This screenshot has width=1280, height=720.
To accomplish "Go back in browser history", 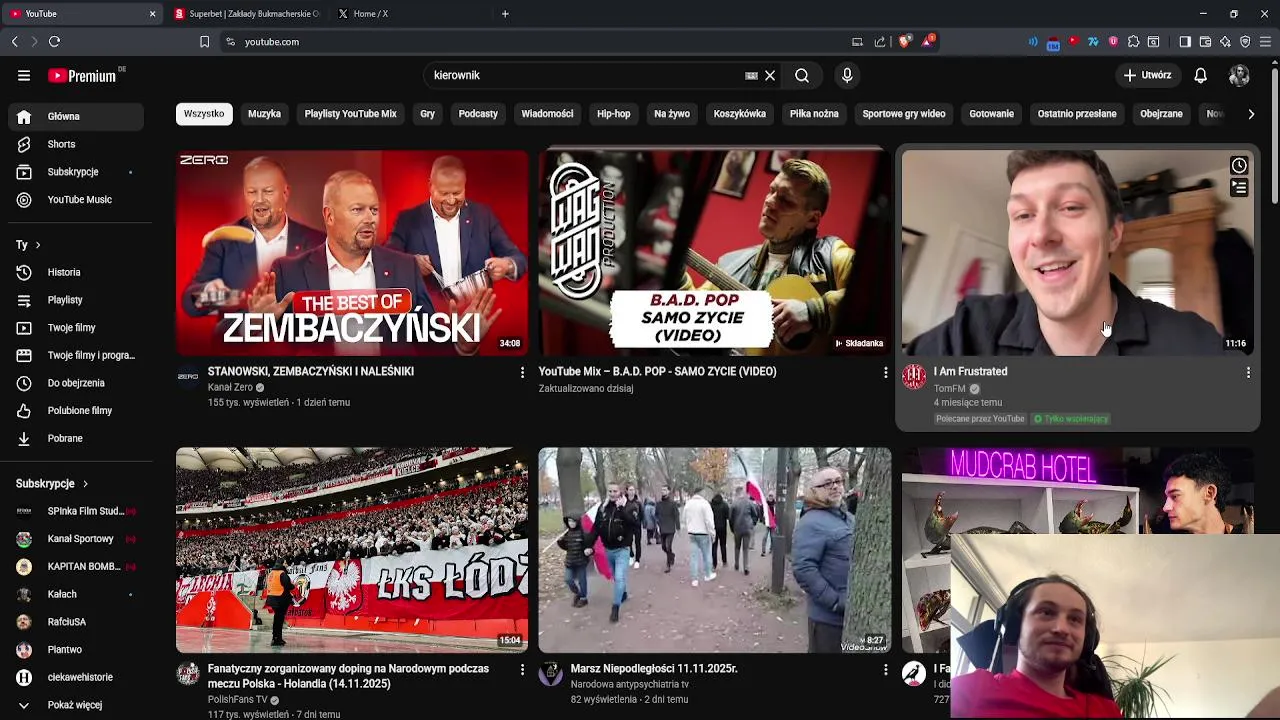I will pyautogui.click(x=14, y=41).
